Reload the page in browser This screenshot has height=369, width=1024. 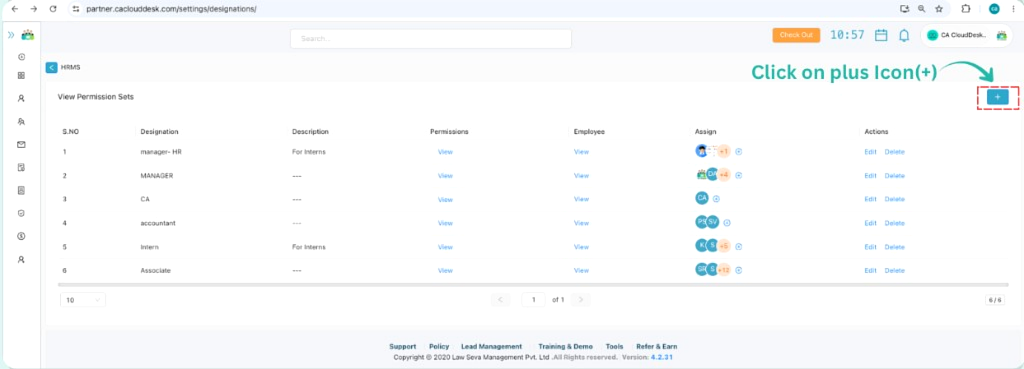click(53, 9)
